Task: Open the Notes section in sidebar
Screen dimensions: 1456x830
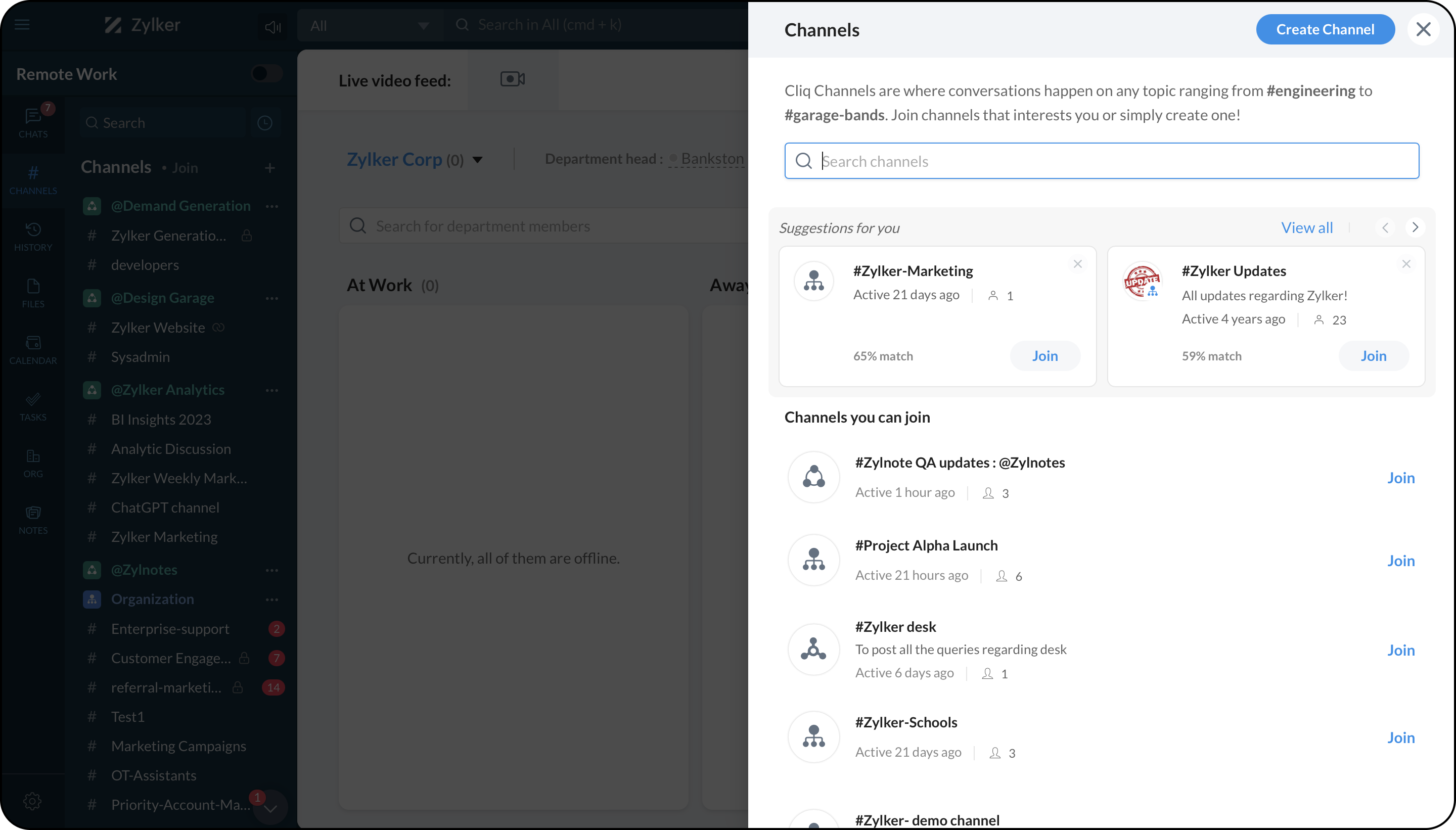Action: (x=33, y=519)
